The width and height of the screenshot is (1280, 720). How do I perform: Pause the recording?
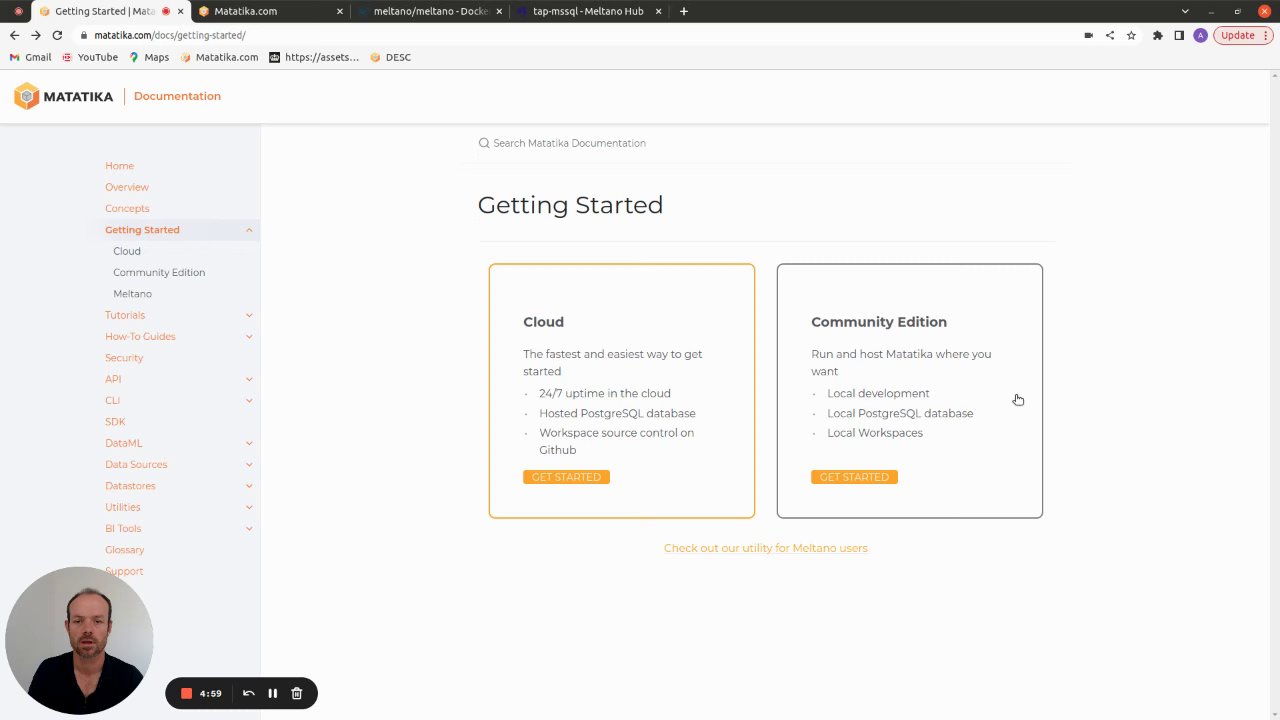click(x=272, y=693)
